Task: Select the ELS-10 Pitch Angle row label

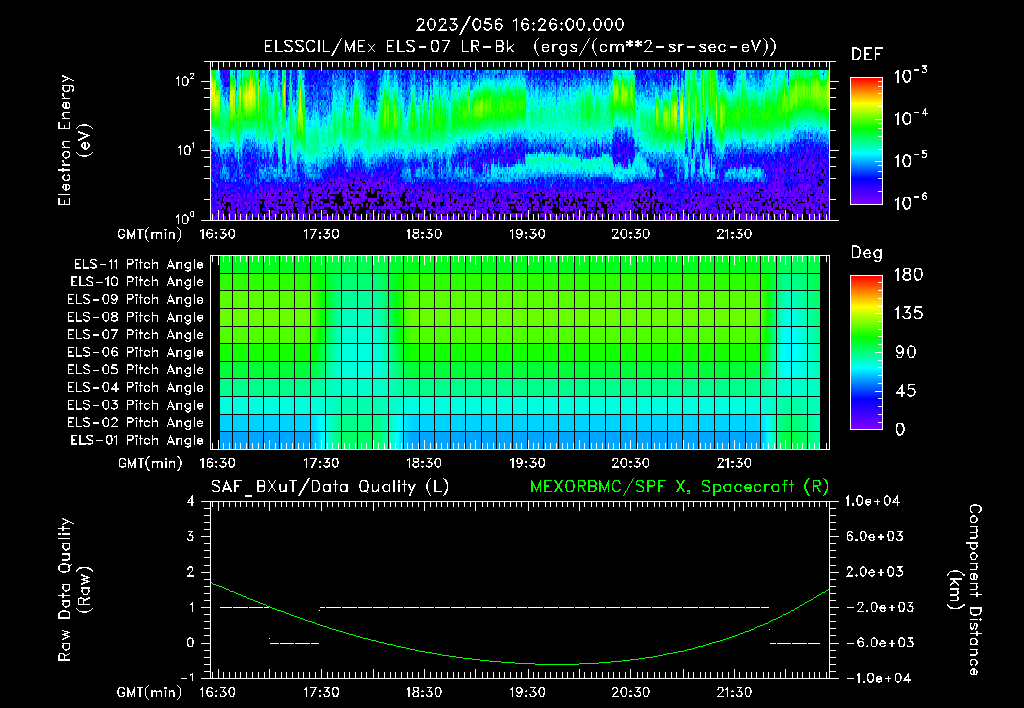Action: (137, 282)
